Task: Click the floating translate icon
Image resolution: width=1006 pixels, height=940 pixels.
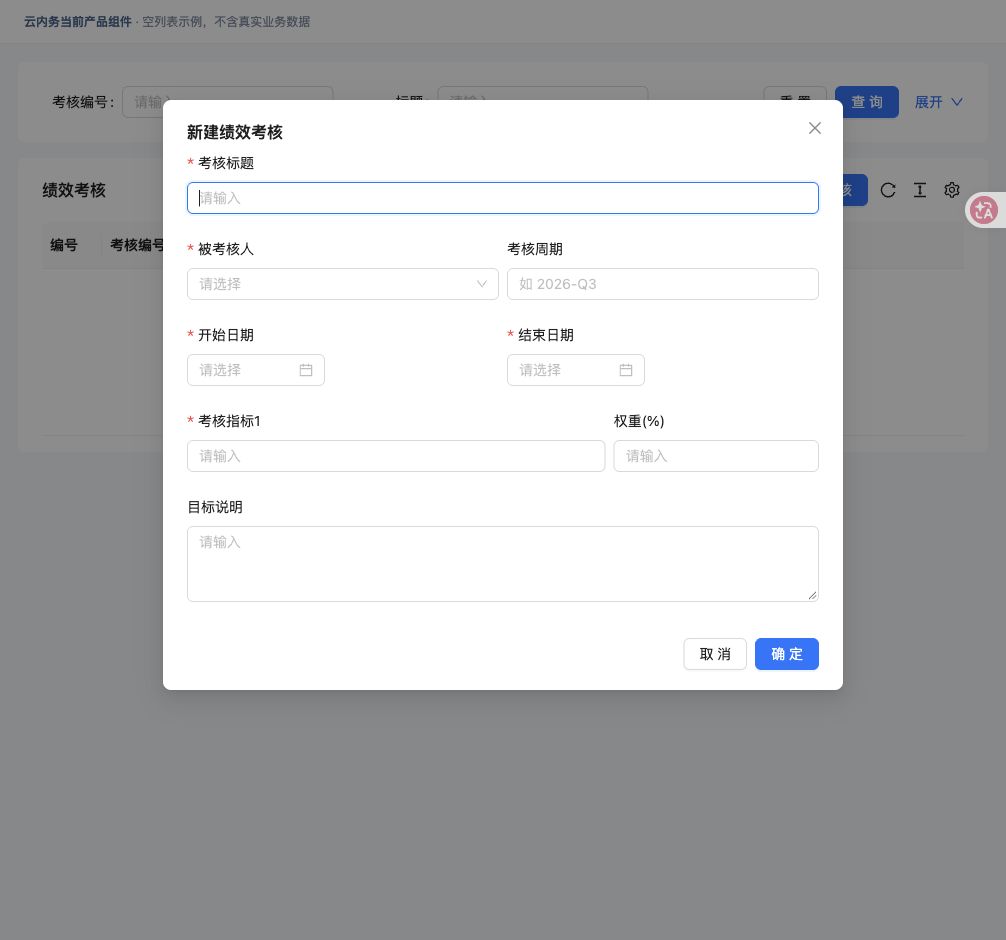Action: coord(984,210)
